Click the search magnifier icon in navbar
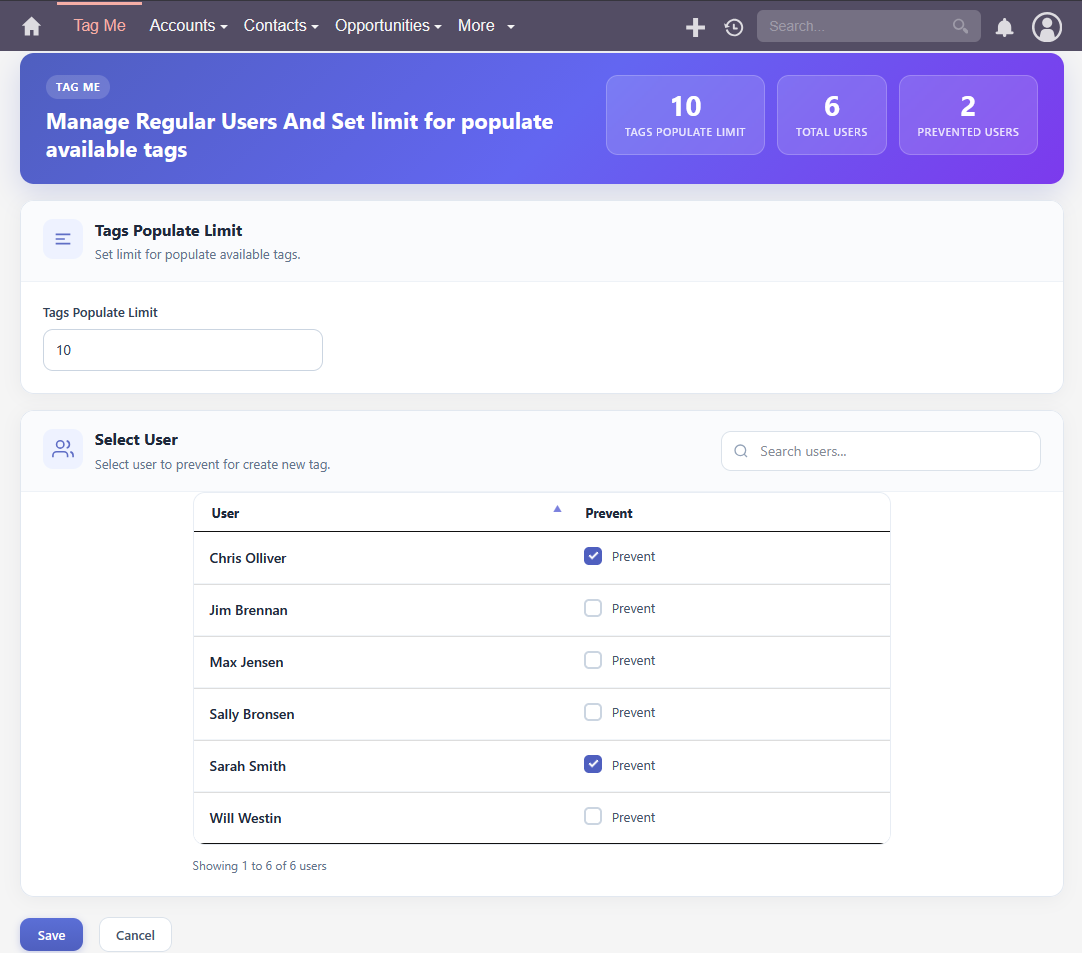 (960, 26)
